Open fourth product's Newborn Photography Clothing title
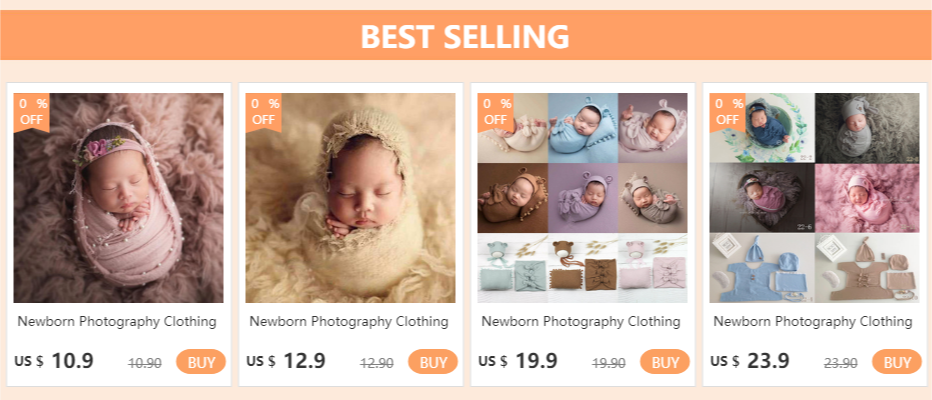932x400 pixels. (x=814, y=322)
